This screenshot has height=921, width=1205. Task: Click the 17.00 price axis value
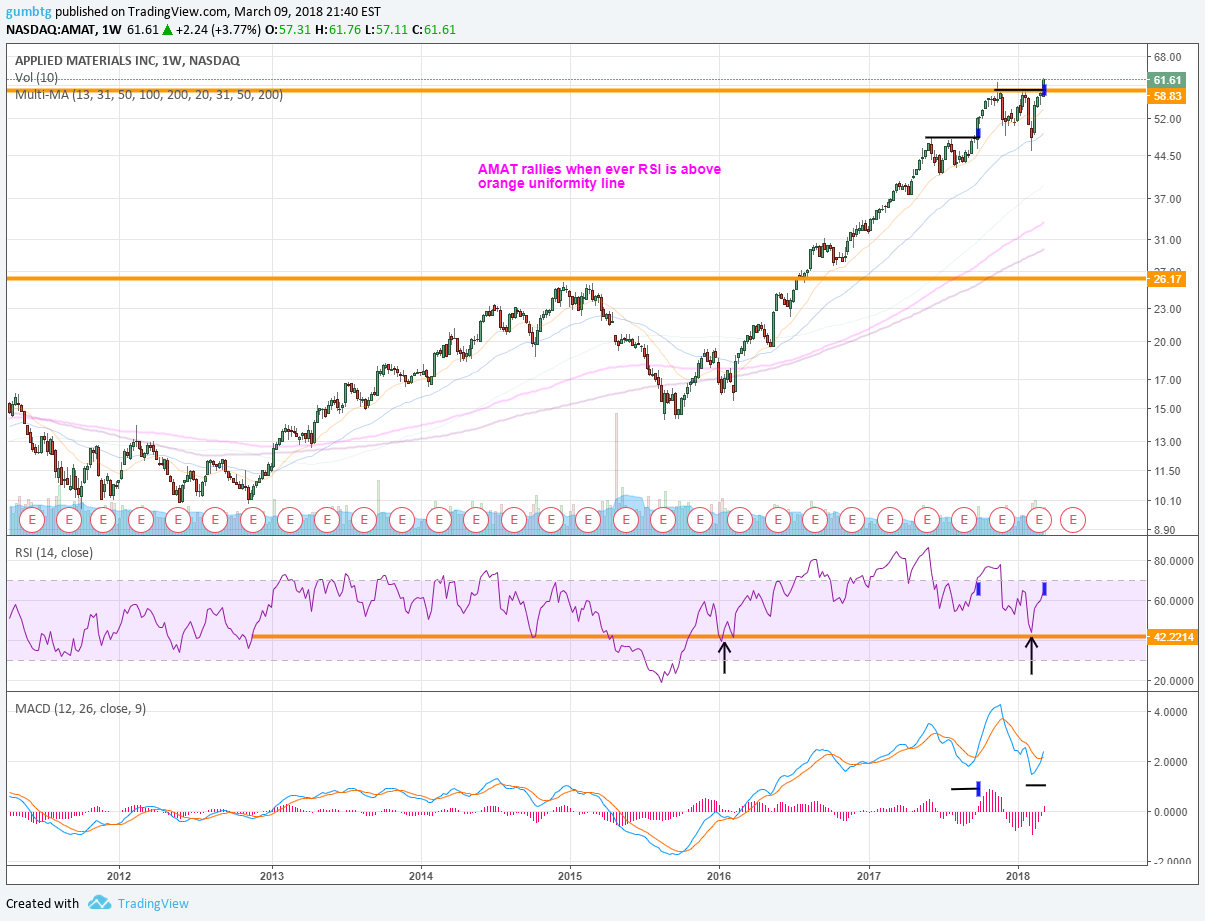pyautogui.click(x=1168, y=380)
